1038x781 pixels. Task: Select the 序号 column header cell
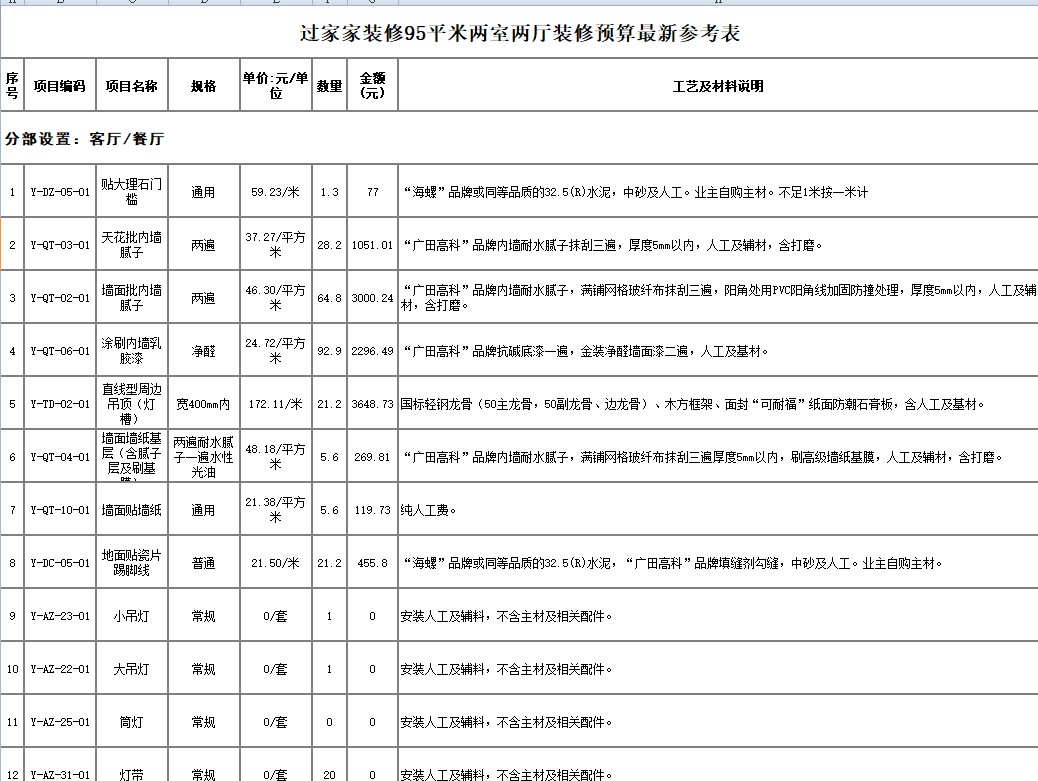[12, 85]
